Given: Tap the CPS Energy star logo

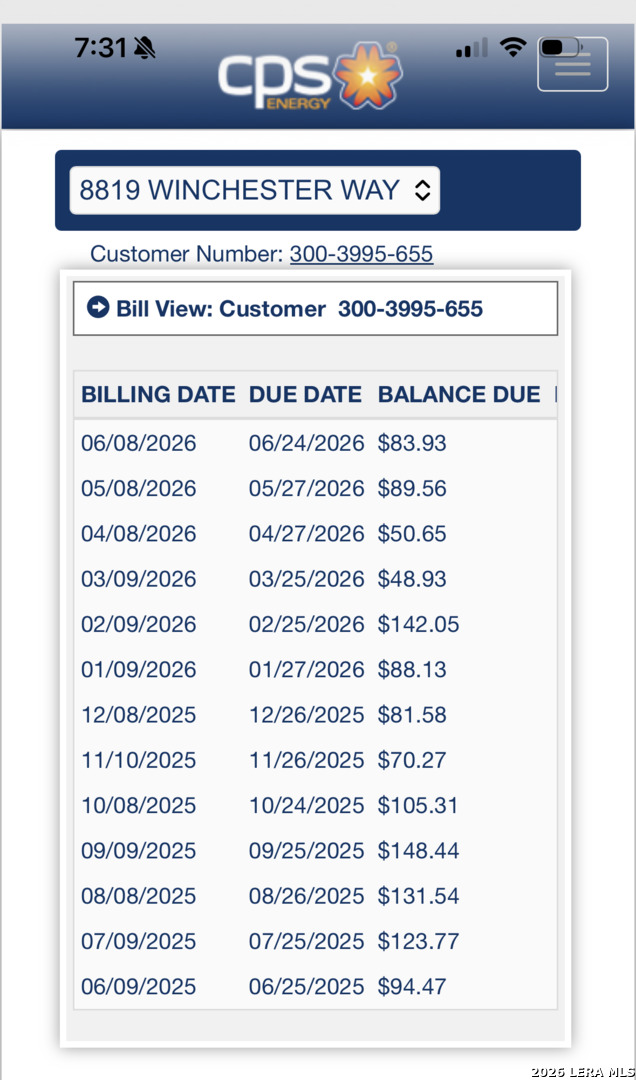Looking at the screenshot, I should tap(368, 76).
